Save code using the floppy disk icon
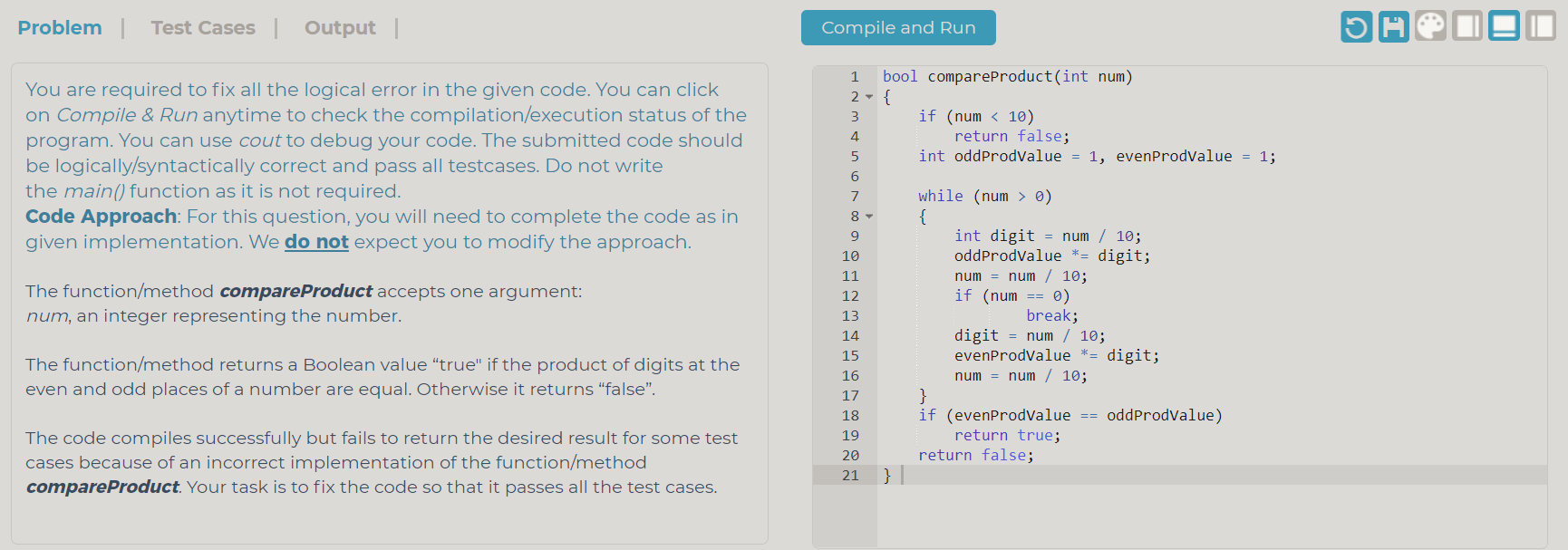This screenshot has height=550, width=1568. pyautogui.click(x=1393, y=27)
